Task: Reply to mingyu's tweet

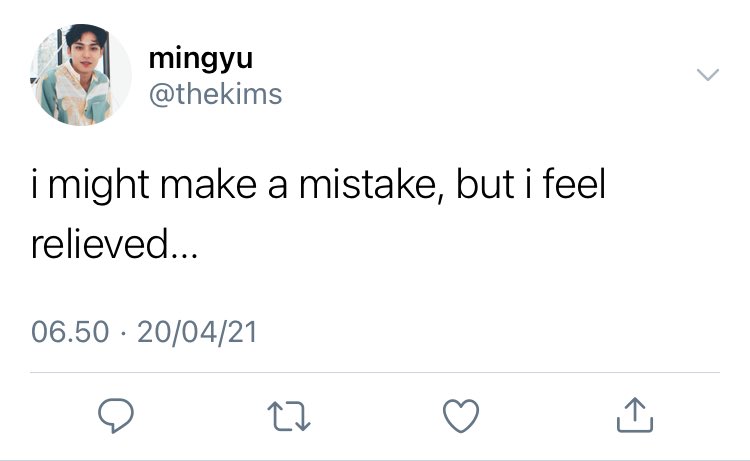Action: click(117, 414)
